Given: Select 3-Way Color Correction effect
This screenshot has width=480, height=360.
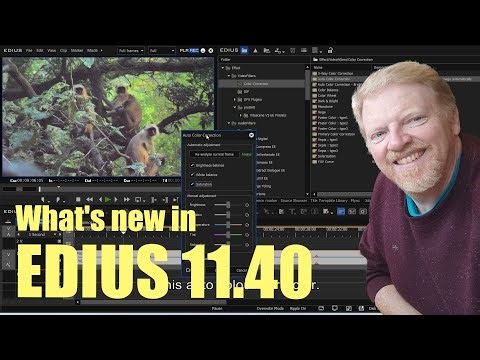Looking at the screenshot, I should coord(333,73).
